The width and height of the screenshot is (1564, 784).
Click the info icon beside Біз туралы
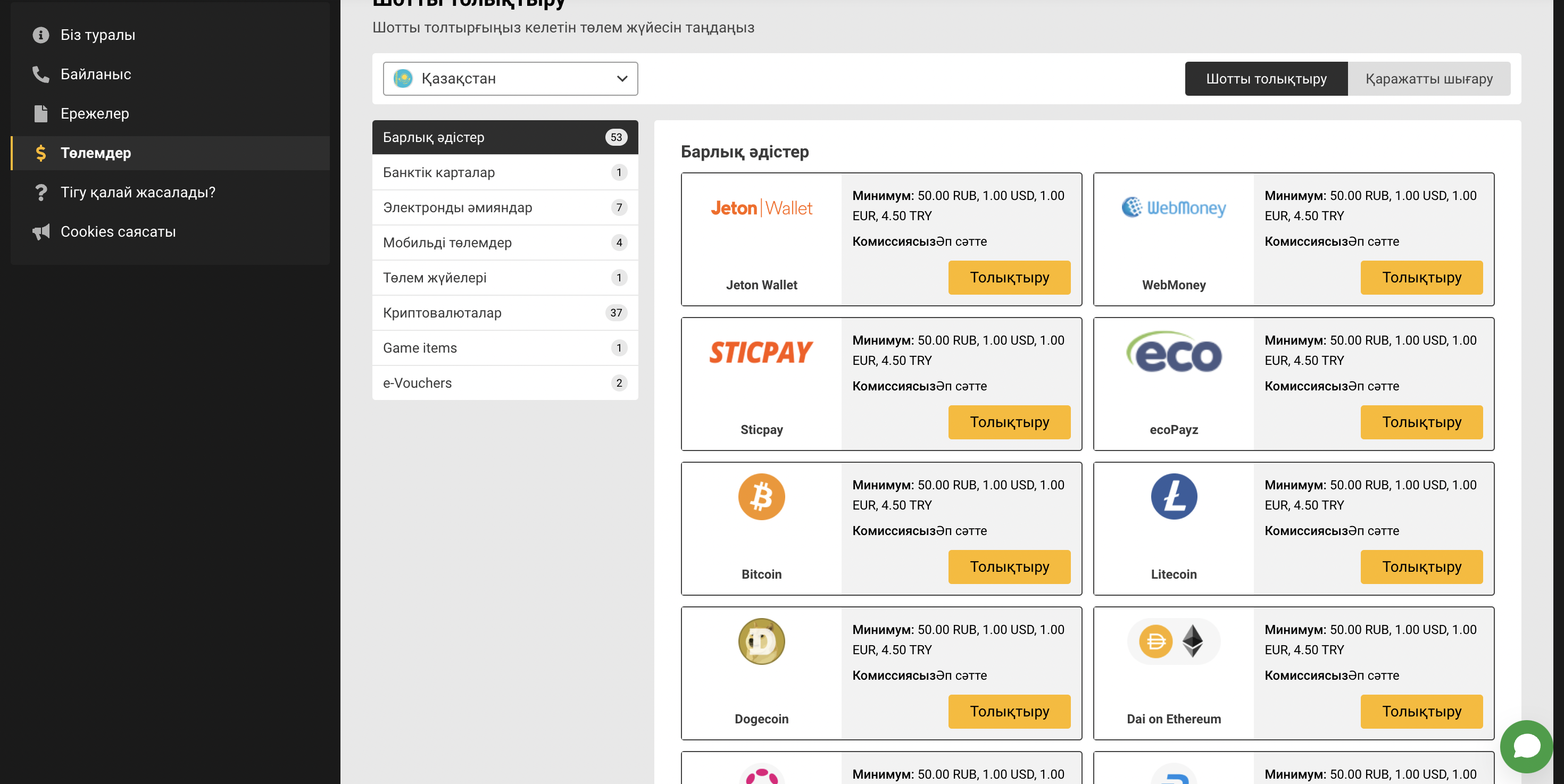click(40, 35)
